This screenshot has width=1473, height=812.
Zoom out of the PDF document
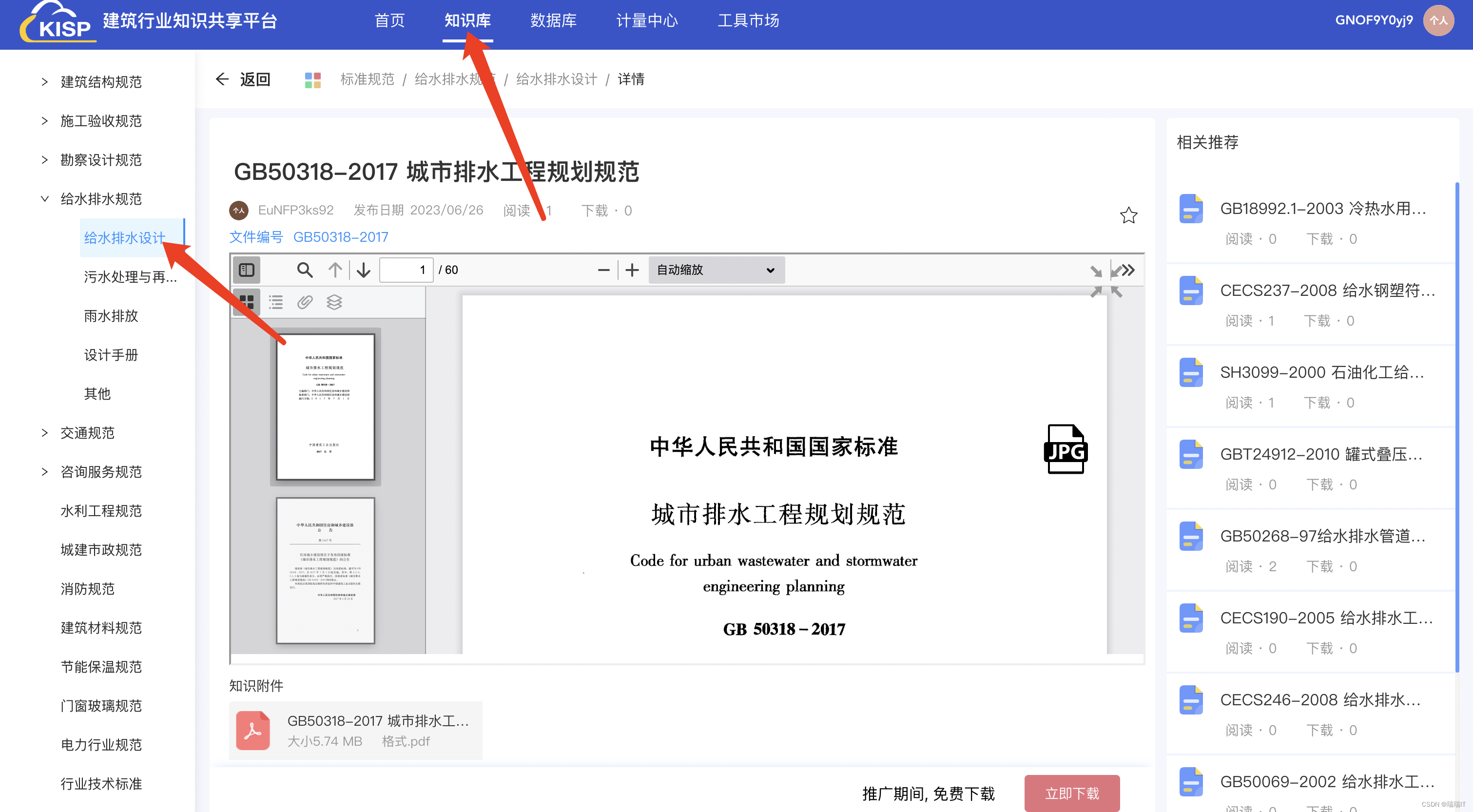tap(604, 270)
